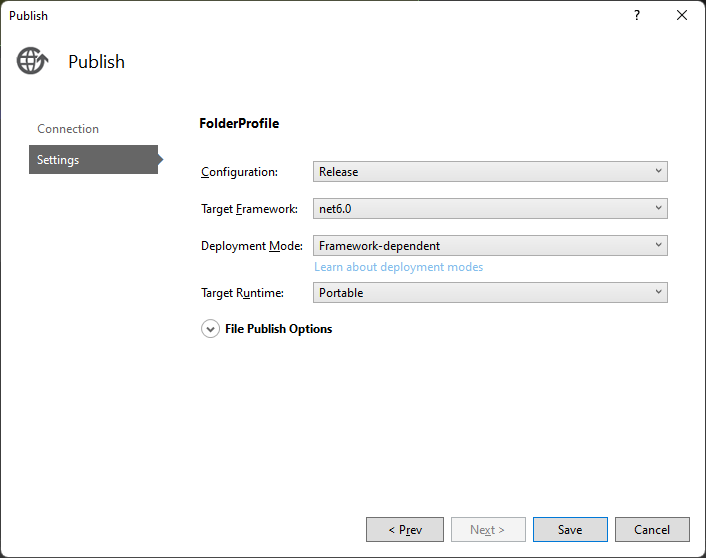Open the Deployment Mode Framework-dependent dropdown
This screenshot has width=706, height=558.
490,245
